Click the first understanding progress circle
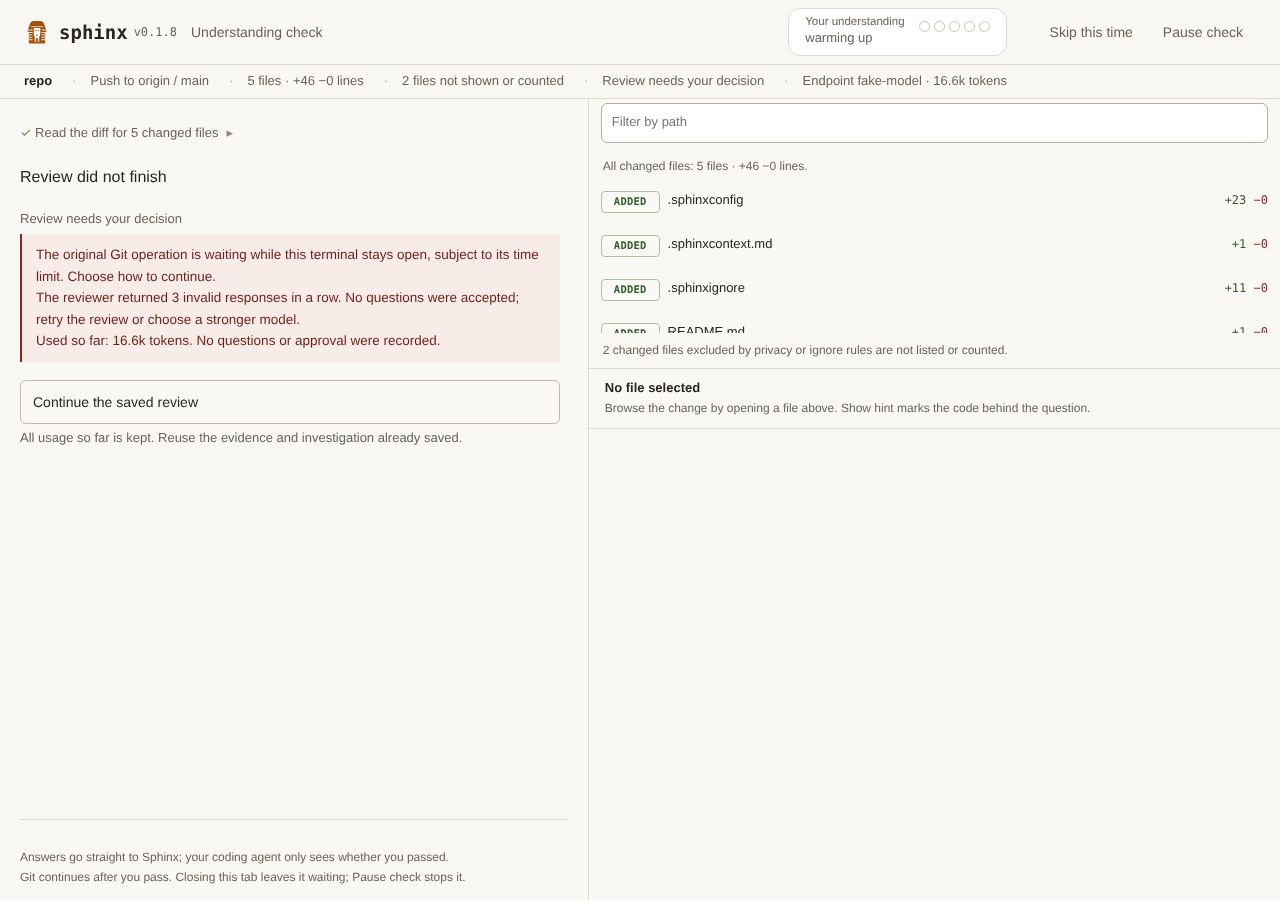The image size is (1280, 900). click(924, 27)
